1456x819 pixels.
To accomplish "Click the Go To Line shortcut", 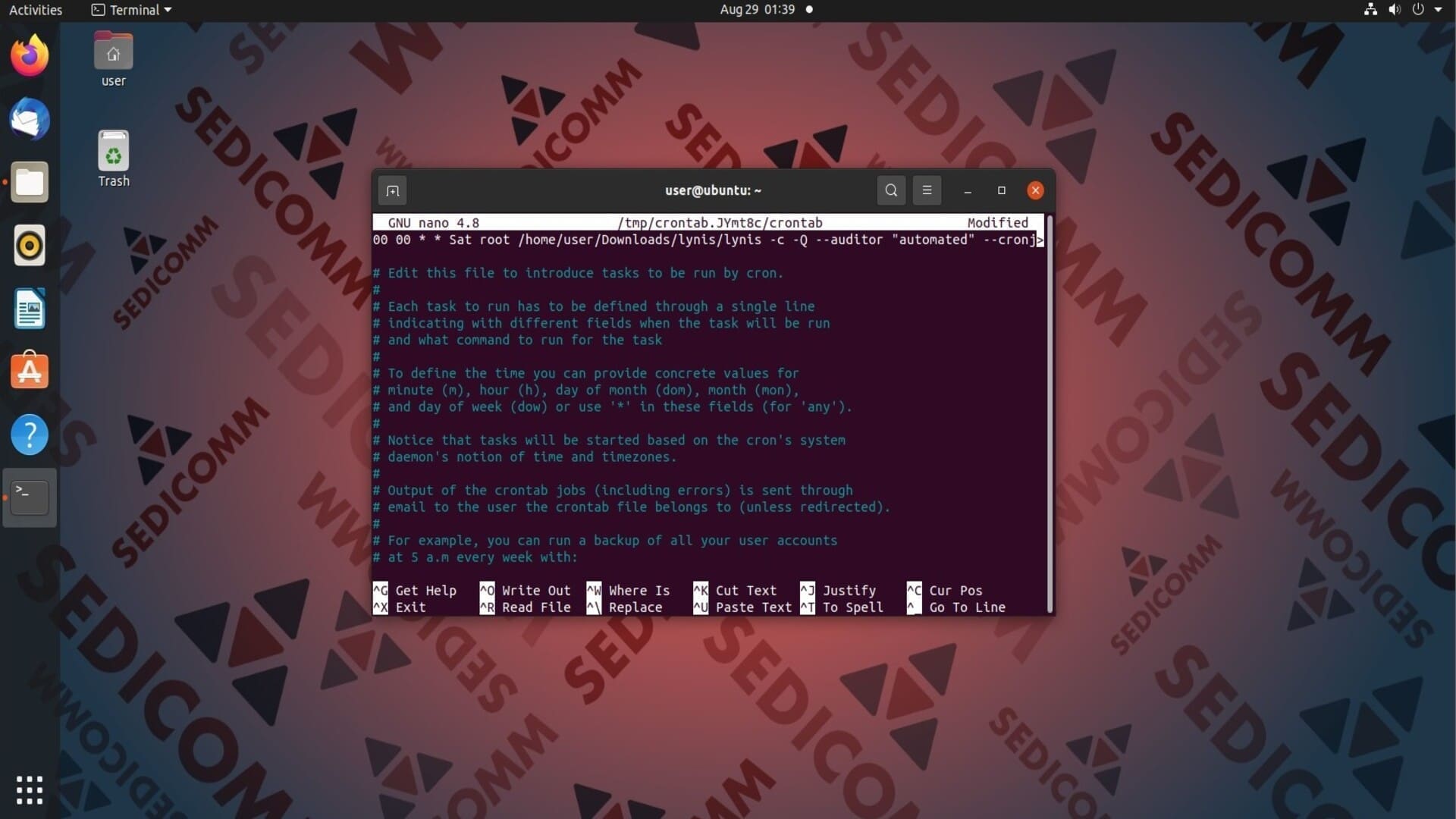I will [x=956, y=607].
